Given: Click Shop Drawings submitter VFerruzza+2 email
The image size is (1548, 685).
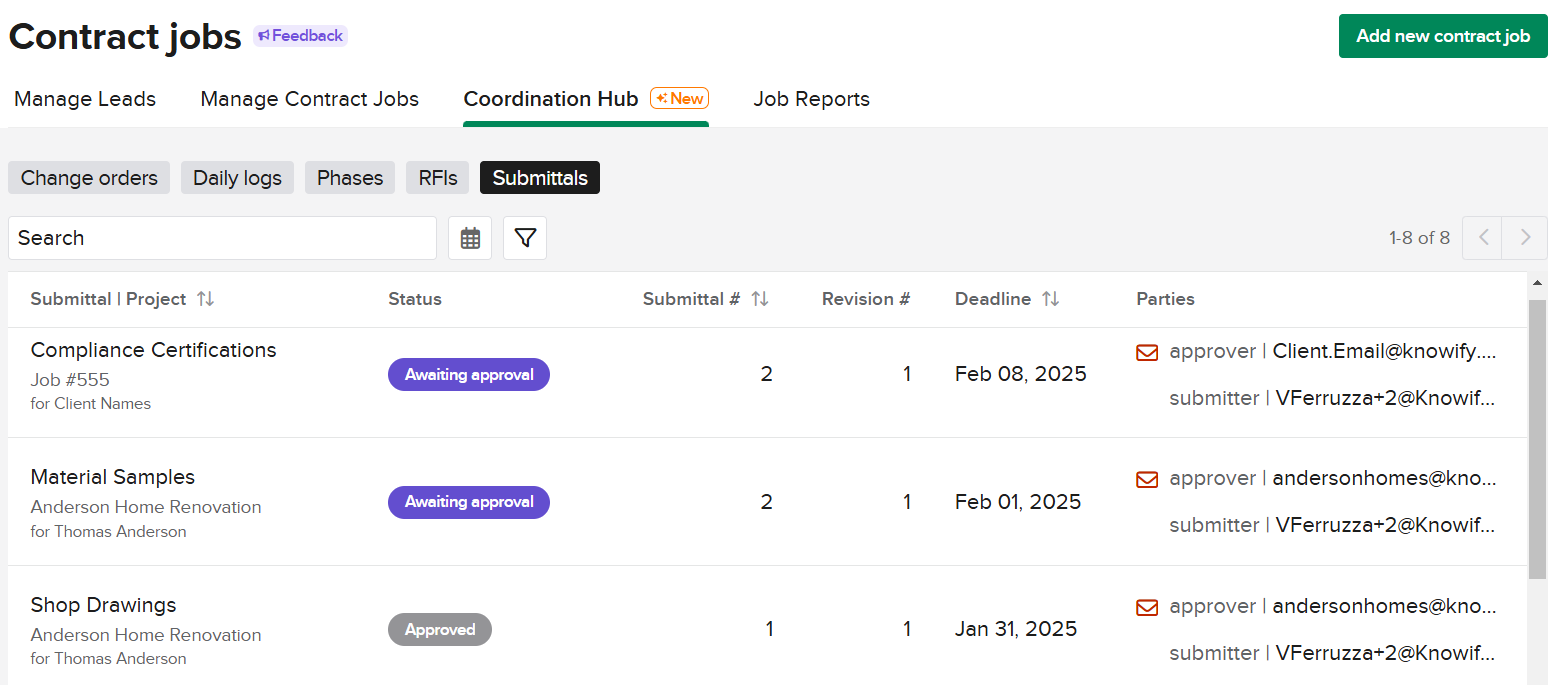Looking at the screenshot, I should [x=1386, y=653].
